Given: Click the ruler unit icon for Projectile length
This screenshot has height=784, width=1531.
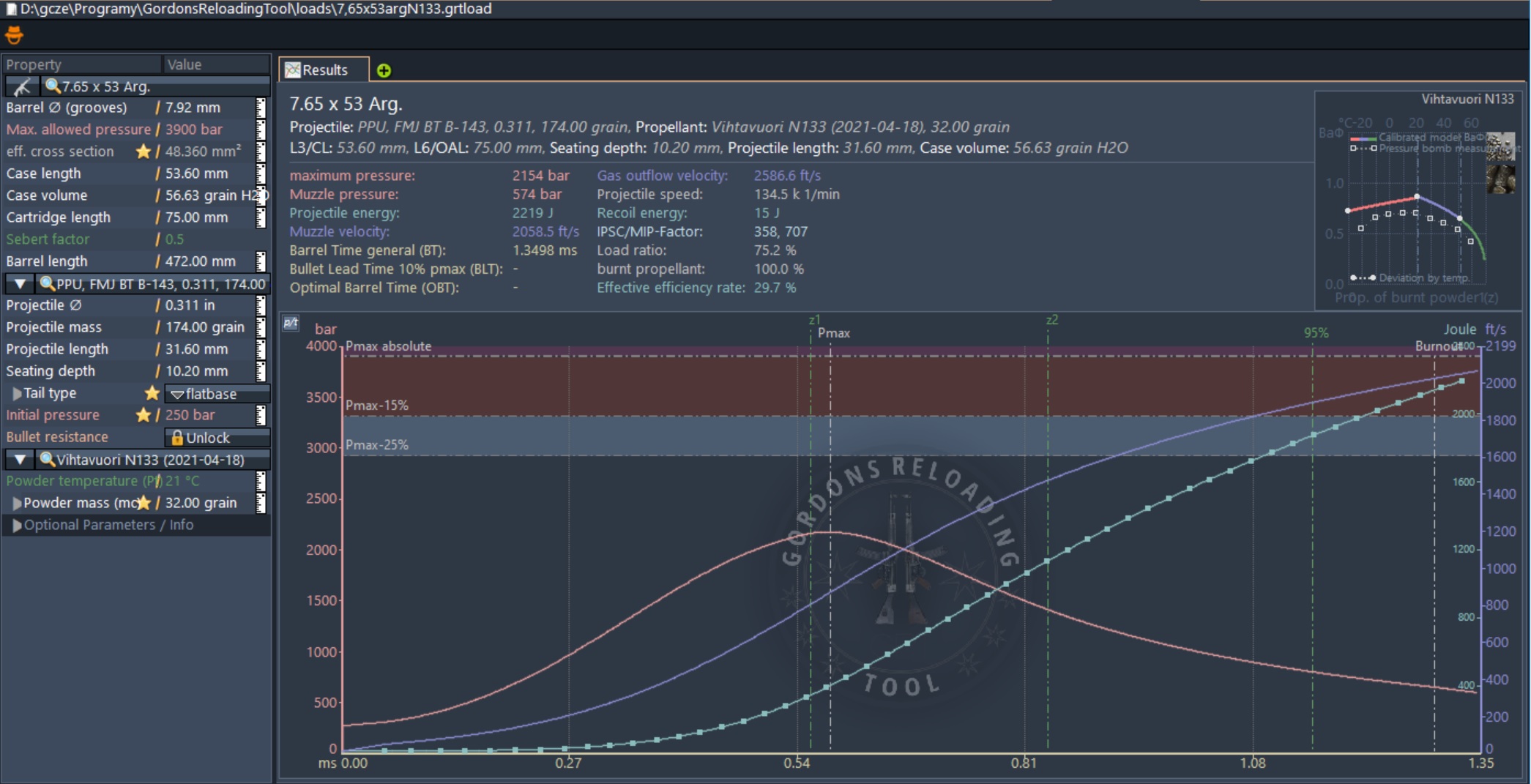Looking at the screenshot, I should tap(261, 349).
